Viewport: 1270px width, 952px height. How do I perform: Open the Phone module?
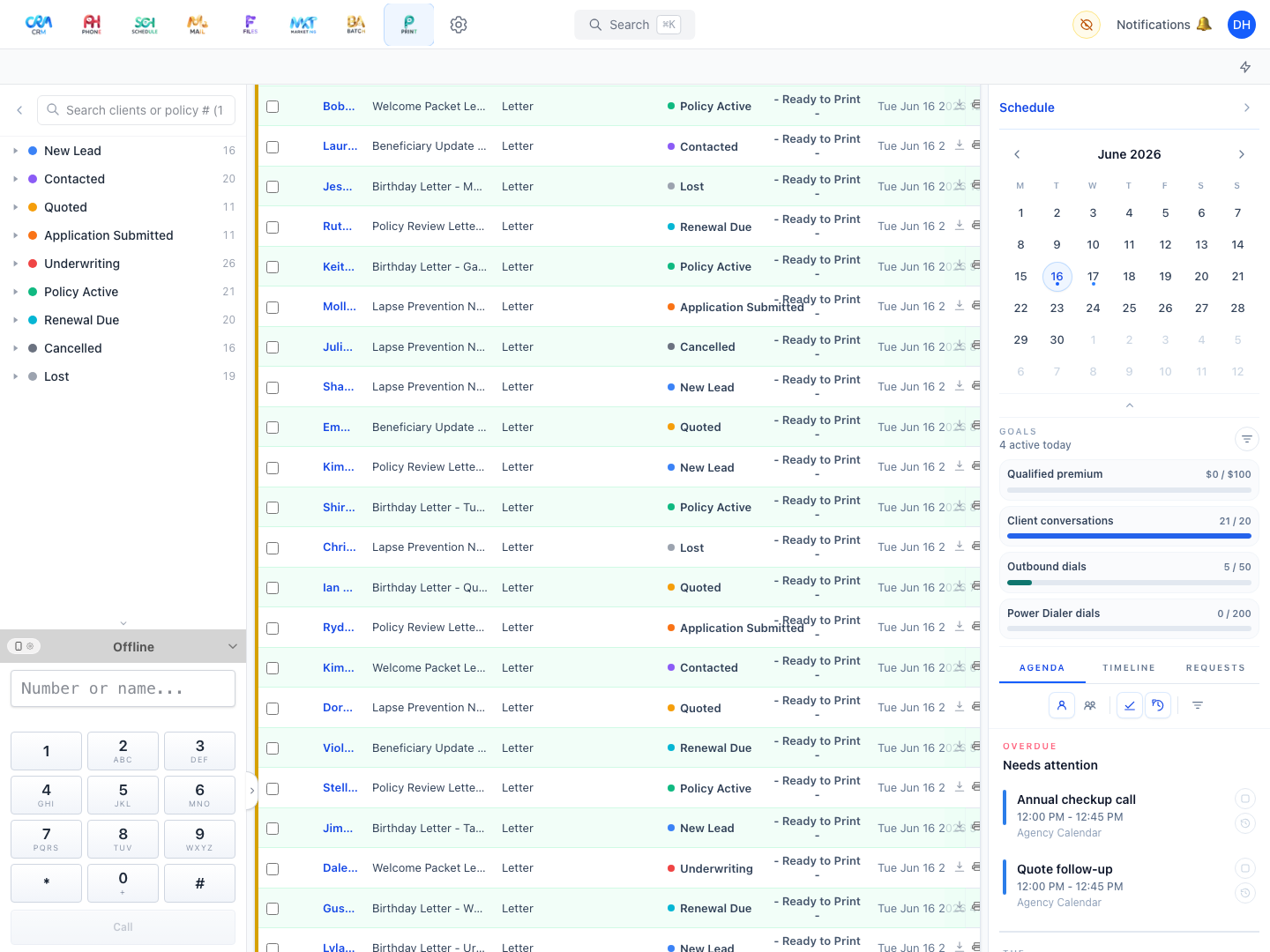[92, 25]
